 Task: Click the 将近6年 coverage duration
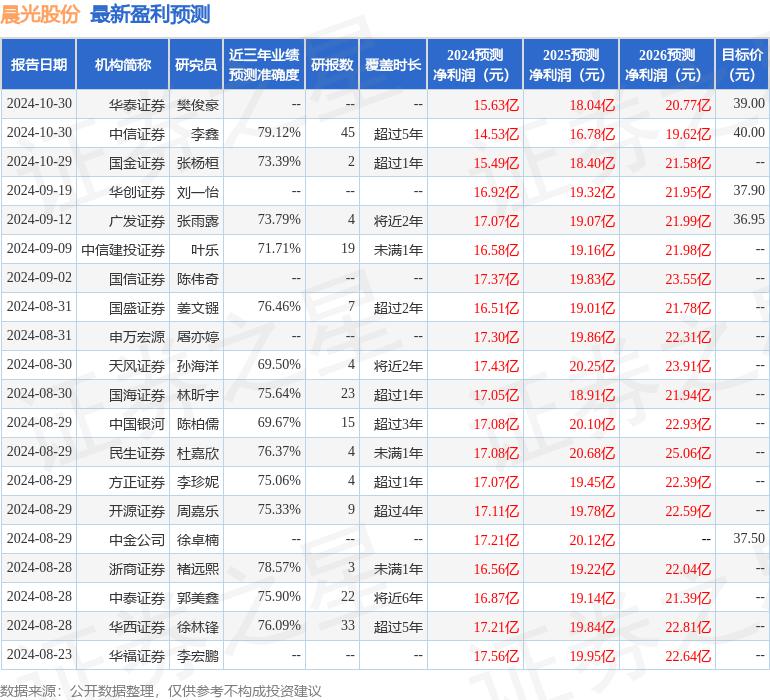(x=398, y=597)
